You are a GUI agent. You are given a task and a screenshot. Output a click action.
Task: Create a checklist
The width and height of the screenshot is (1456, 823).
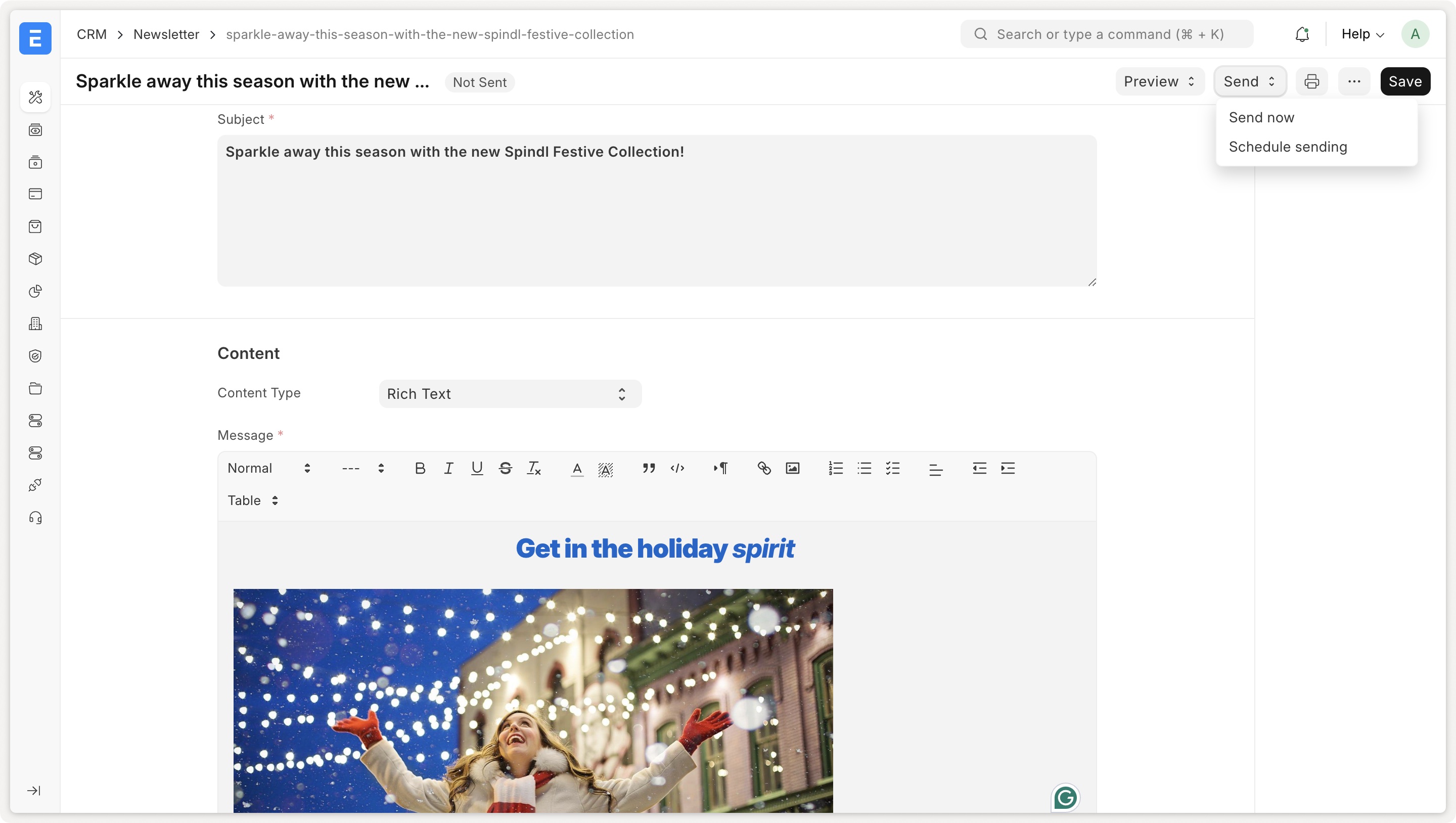893,468
